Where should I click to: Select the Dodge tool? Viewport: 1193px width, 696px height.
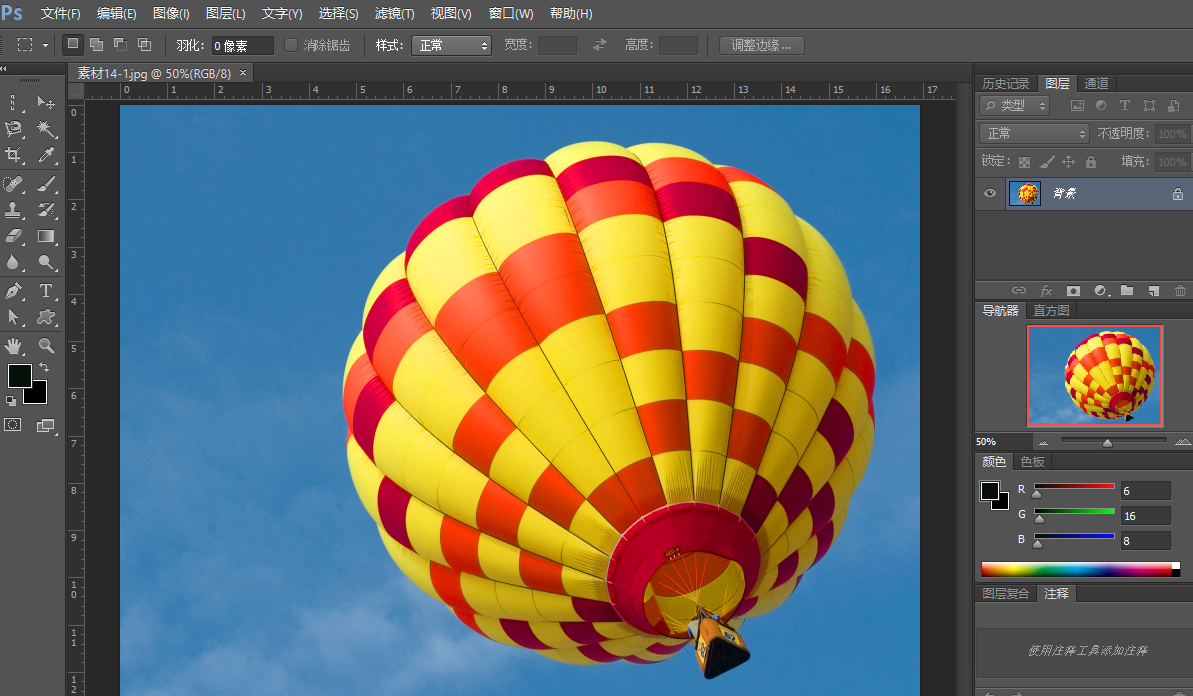(46, 262)
